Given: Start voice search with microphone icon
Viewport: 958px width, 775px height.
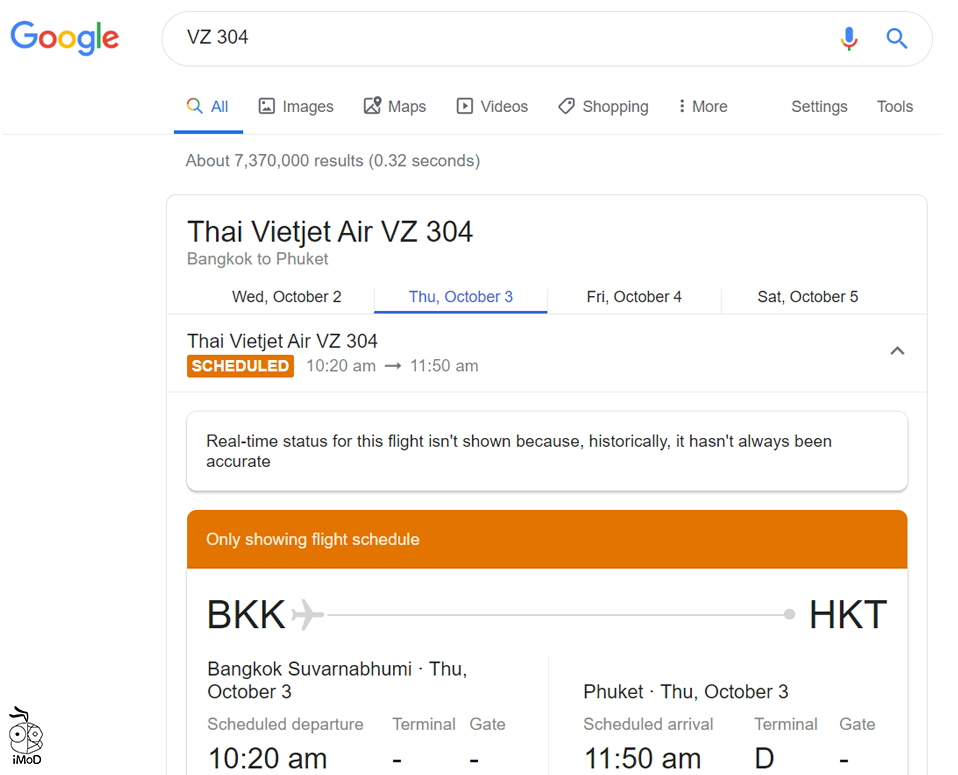Looking at the screenshot, I should pyautogui.click(x=849, y=39).
